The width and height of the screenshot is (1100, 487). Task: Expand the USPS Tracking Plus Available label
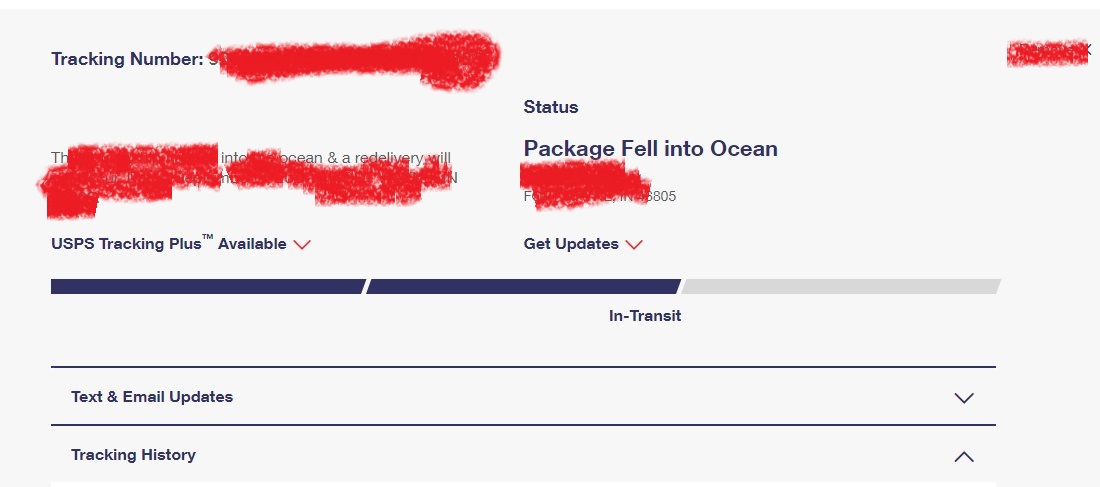coord(168,244)
